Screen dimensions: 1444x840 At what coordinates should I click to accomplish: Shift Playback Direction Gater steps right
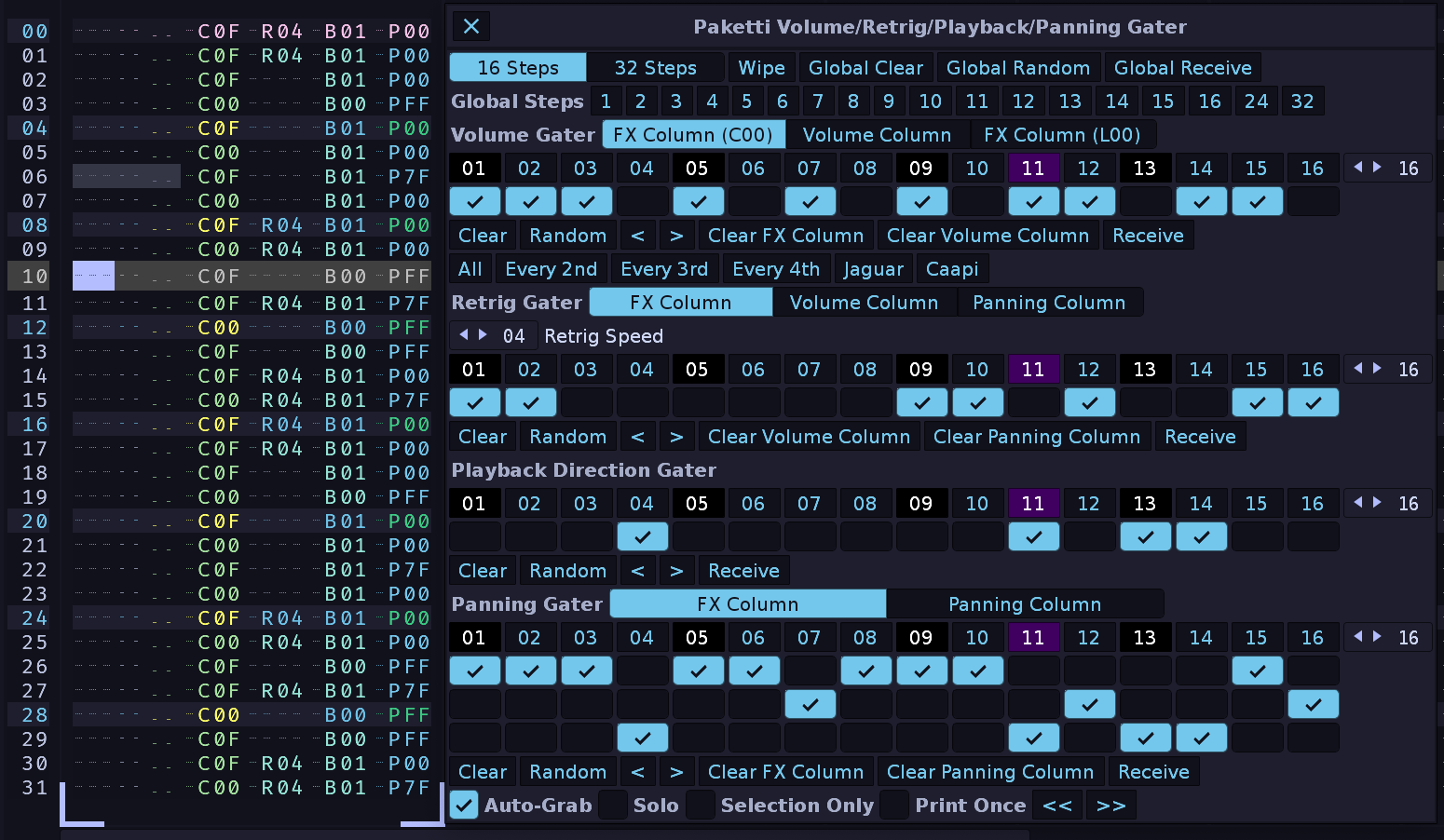(676, 571)
